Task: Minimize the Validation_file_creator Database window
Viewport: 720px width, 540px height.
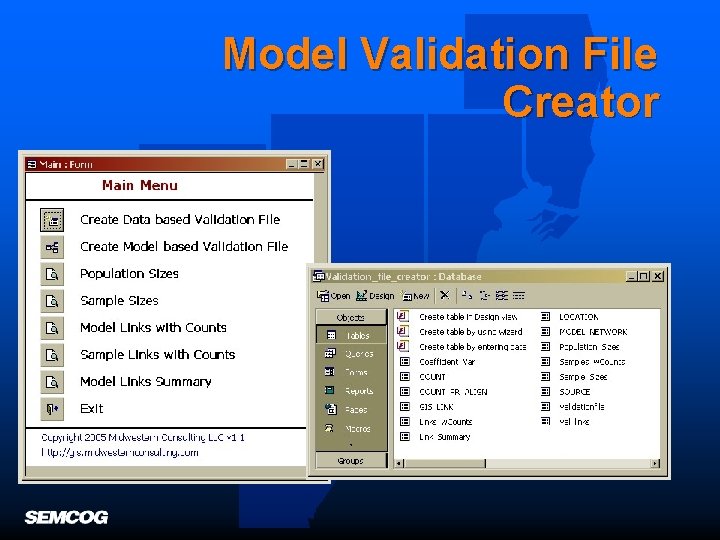Action: click(632, 276)
